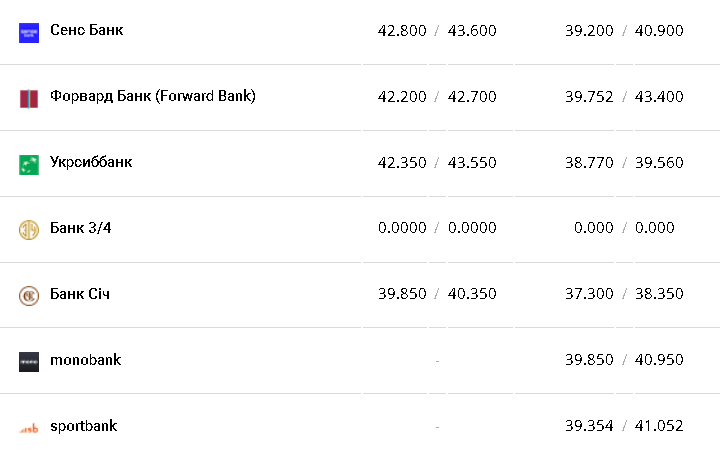The width and height of the screenshot is (720, 457).
Task: Click the dark monobank logo icon
Action: tap(28, 361)
